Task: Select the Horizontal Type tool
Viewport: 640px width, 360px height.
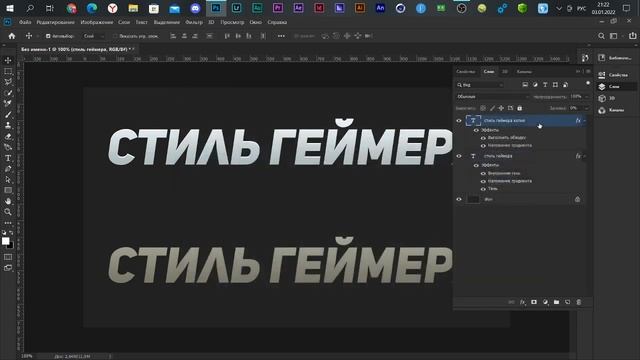Action: (x=8, y=158)
